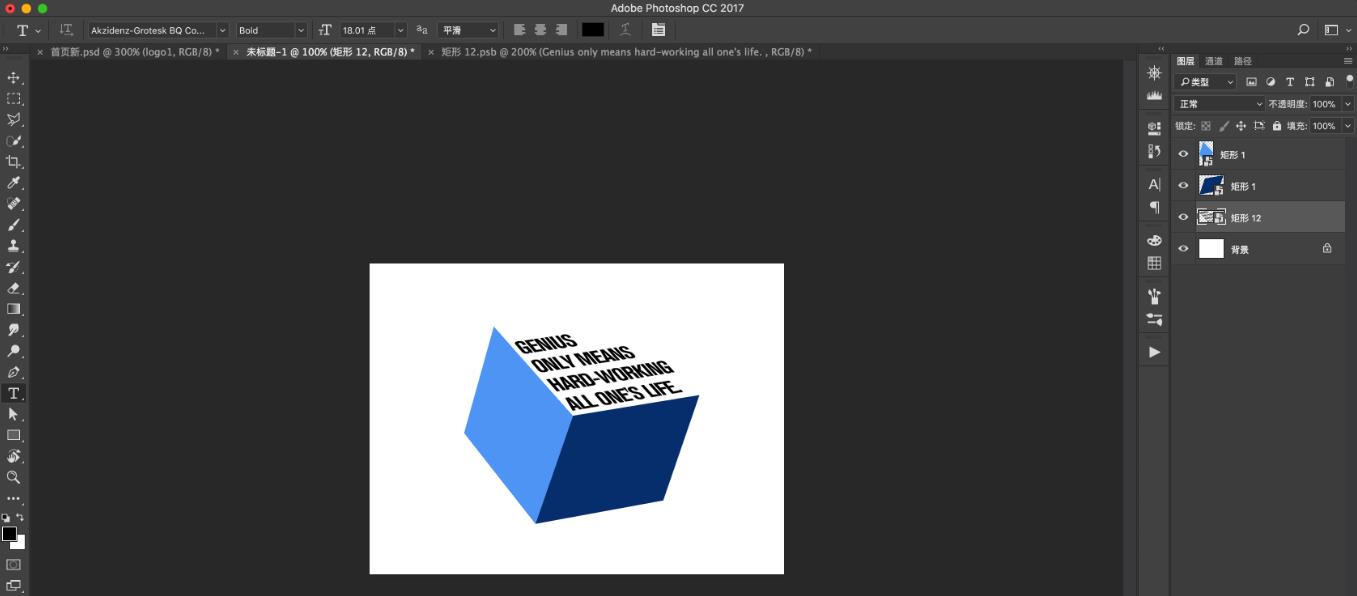Click the warp text icon
Viewport: 1357px width, 596px height.
(625, 31)
